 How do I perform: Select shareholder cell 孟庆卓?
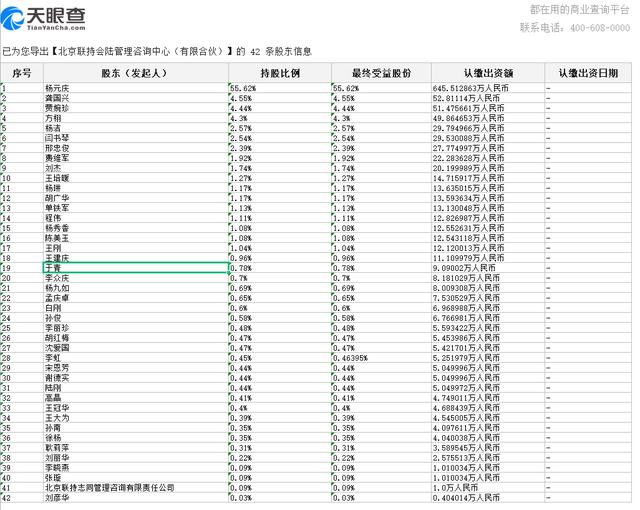pos(136,298)
